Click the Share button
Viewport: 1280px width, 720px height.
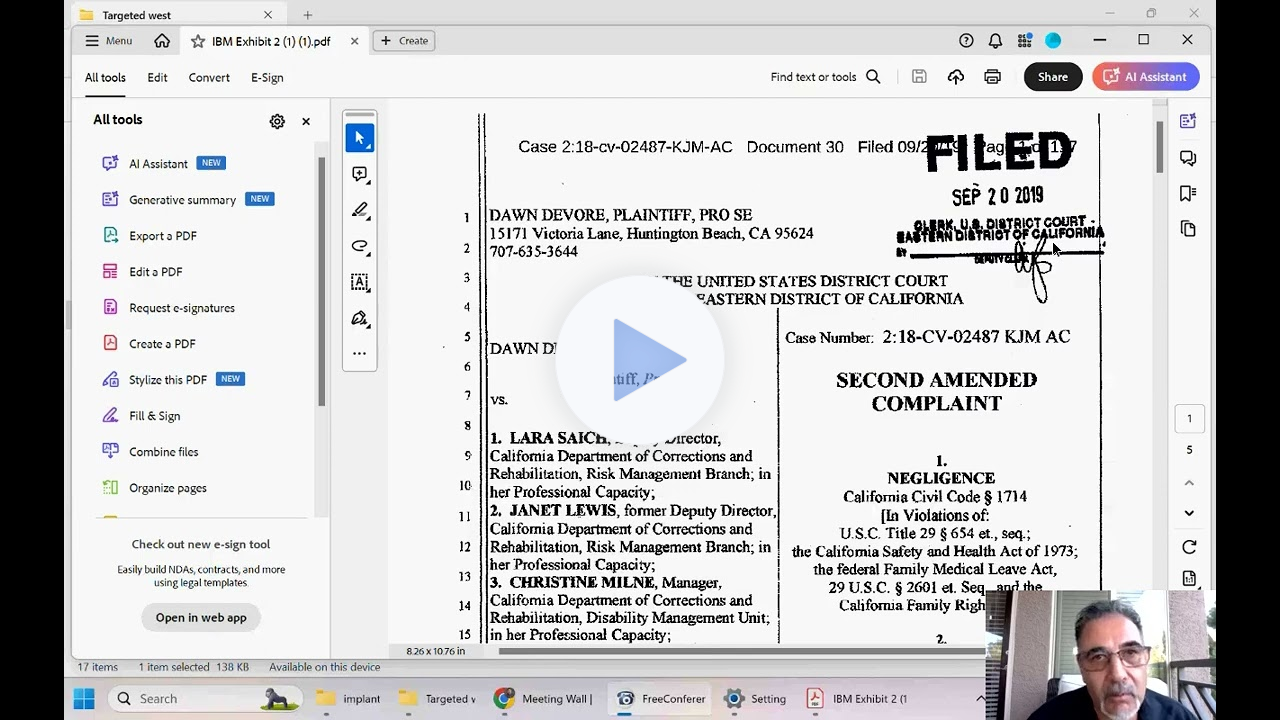(1052, 77)
